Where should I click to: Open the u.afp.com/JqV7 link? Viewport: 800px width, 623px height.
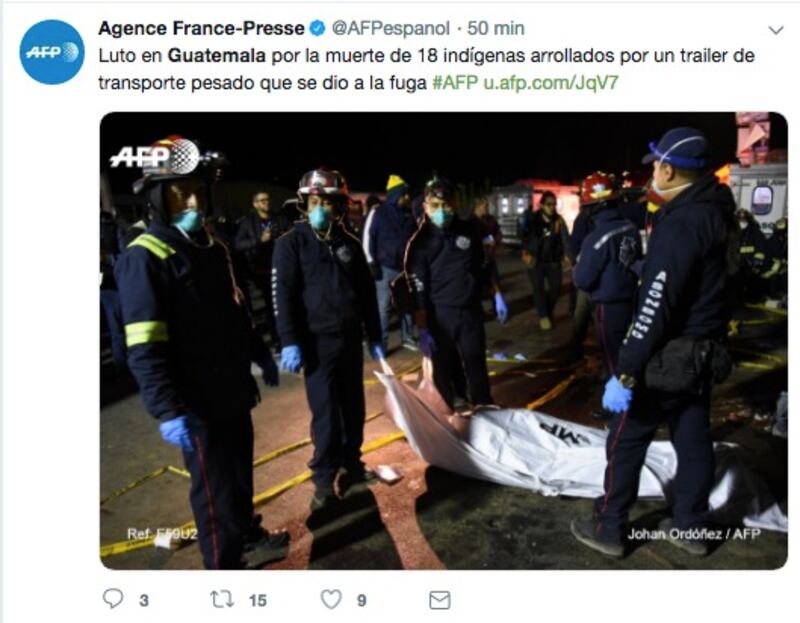click(551, 82)
